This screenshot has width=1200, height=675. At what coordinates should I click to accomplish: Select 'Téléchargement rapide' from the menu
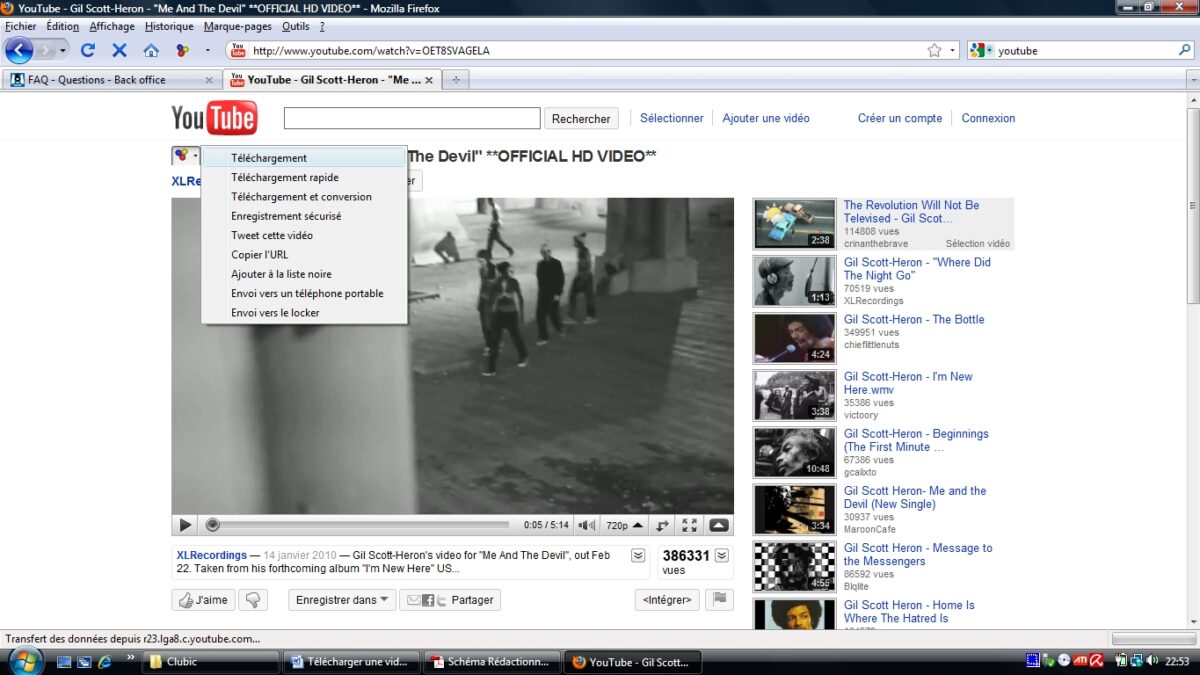click(284, 177)
